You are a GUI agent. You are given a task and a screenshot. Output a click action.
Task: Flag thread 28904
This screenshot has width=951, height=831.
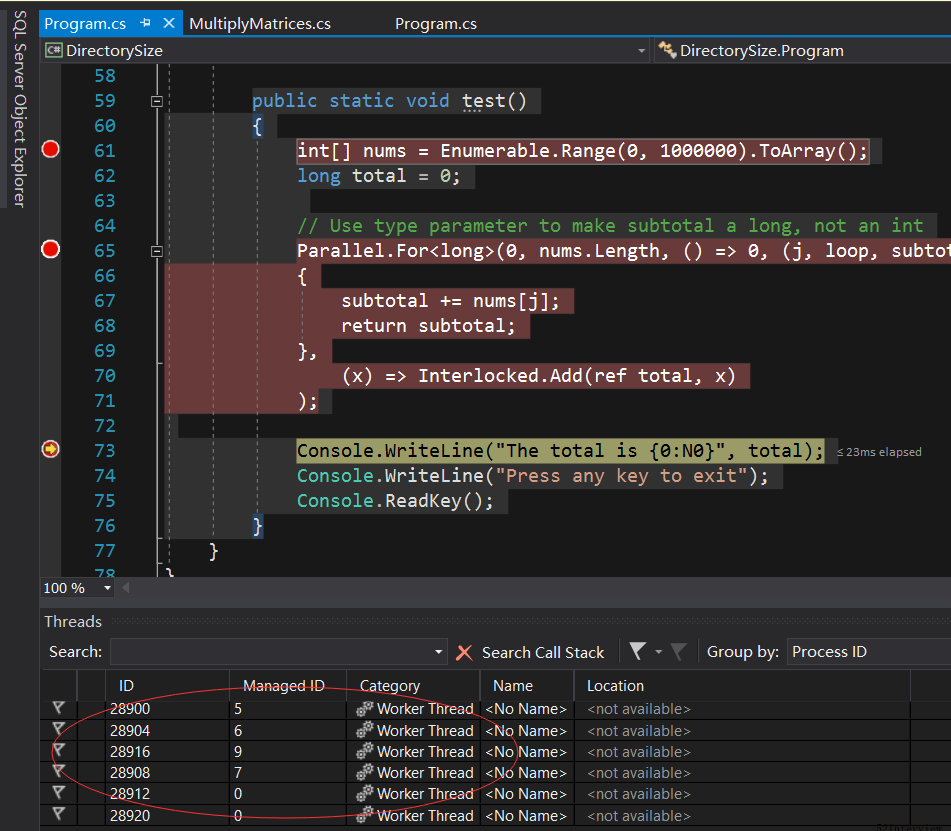coord(58,728)
